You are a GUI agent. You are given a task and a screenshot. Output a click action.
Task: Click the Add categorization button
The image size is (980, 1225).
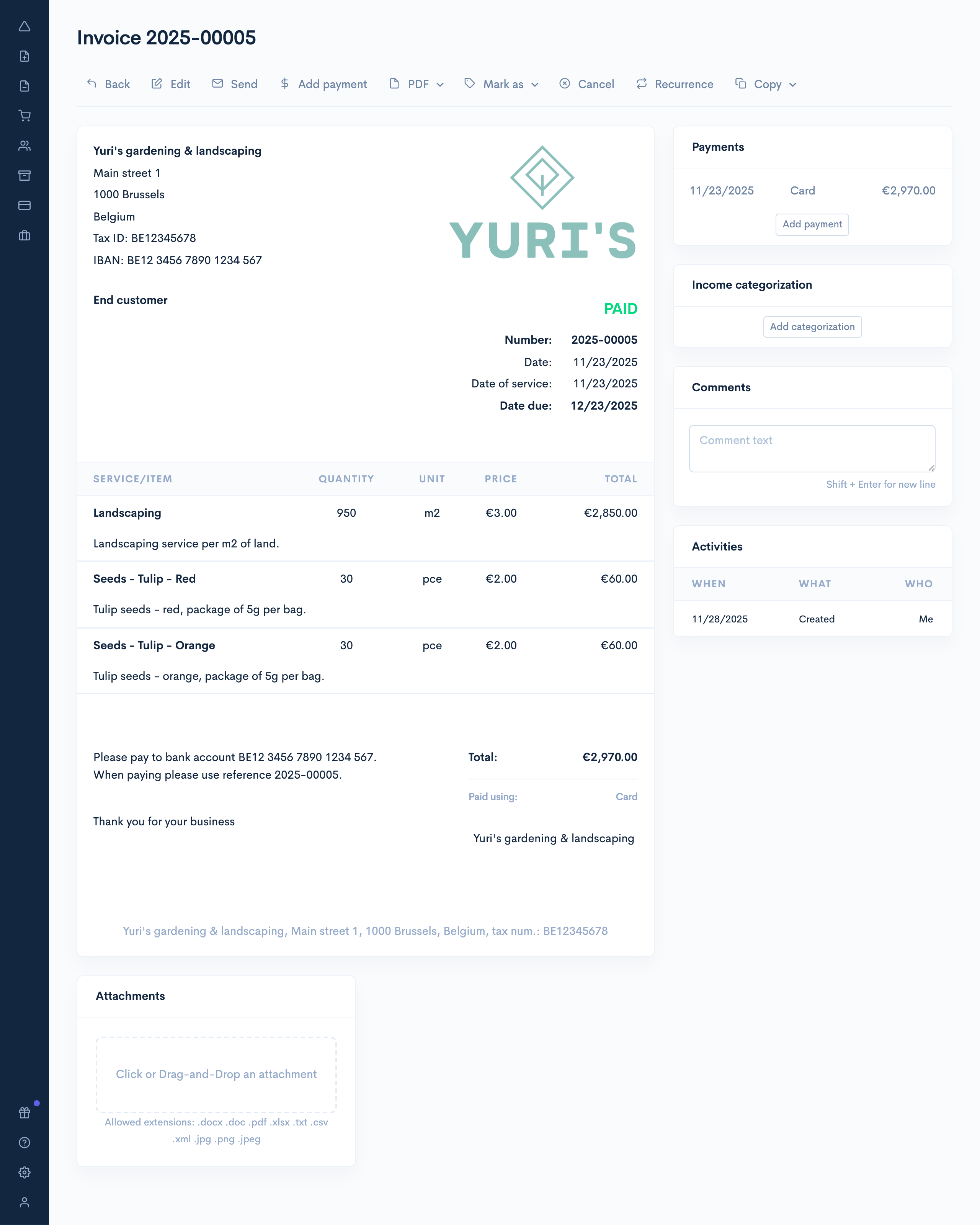(x=812, y=327)
